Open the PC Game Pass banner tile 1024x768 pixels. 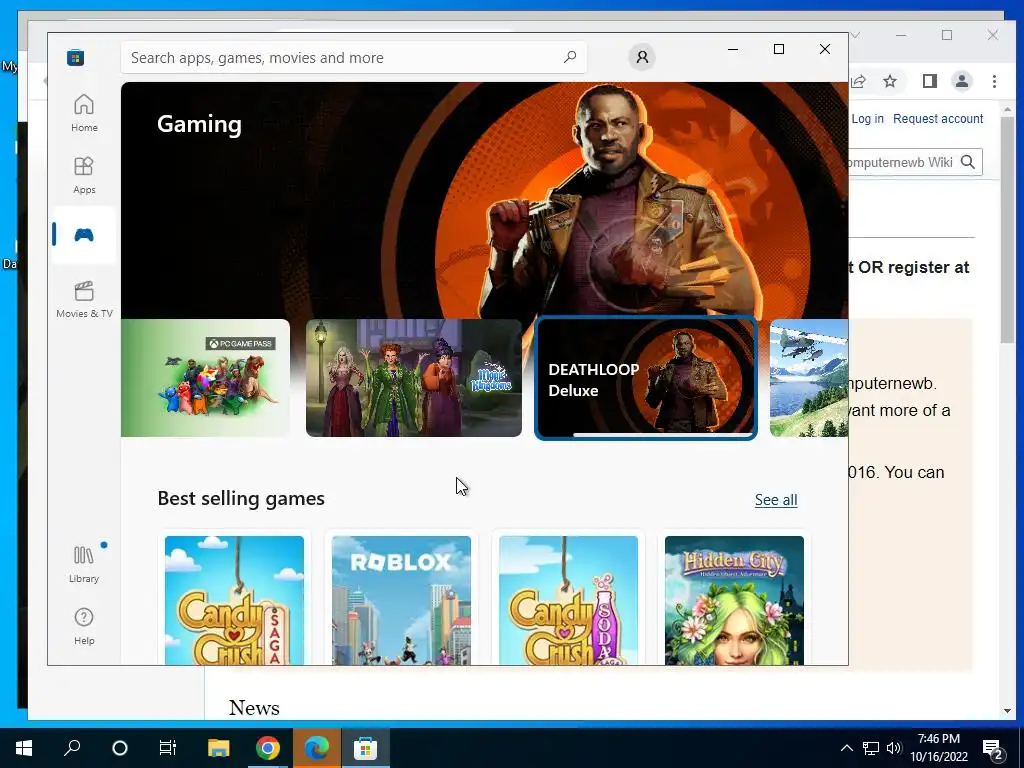(205, 378)
